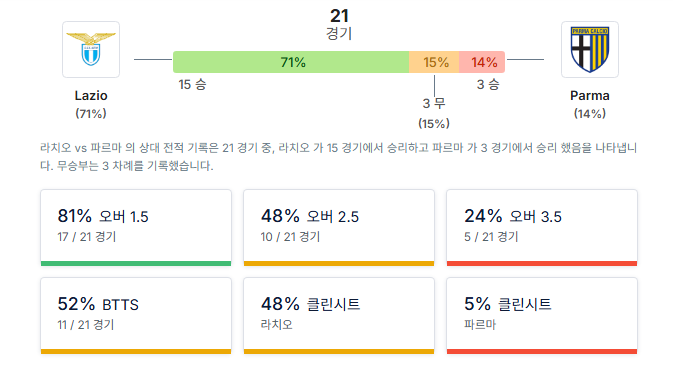Click the 21 경기 total matches heading
This screenshot has height=366, width=673.
pyautogui.click(x=339, y=24)
